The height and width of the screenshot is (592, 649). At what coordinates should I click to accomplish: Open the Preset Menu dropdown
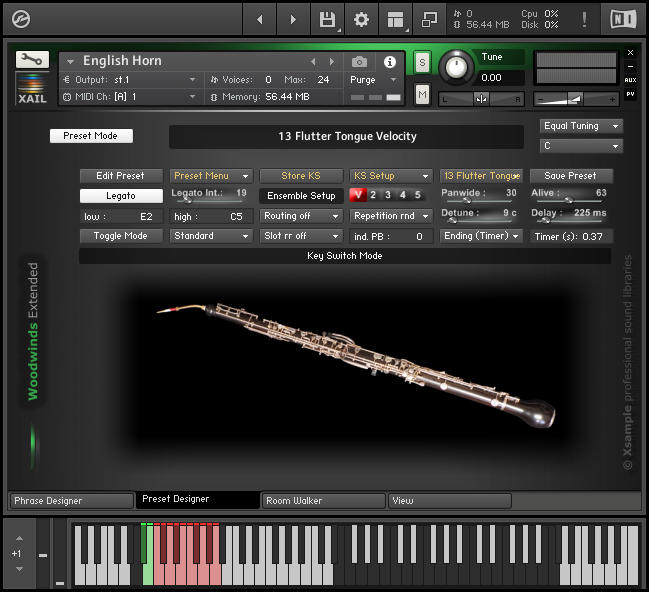(x=211, y=176)
